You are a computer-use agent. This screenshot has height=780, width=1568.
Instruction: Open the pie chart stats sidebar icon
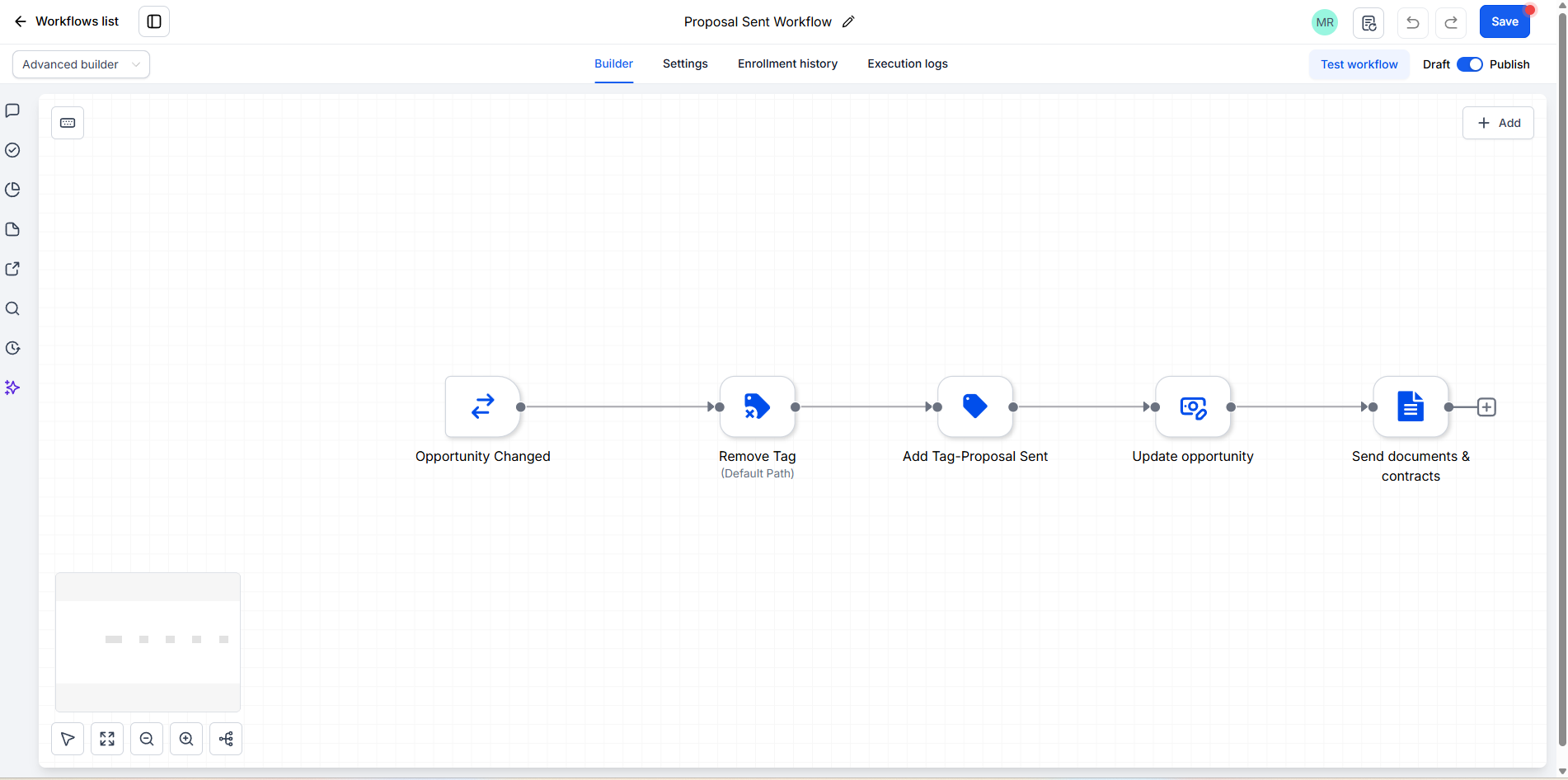click(12, 190)
